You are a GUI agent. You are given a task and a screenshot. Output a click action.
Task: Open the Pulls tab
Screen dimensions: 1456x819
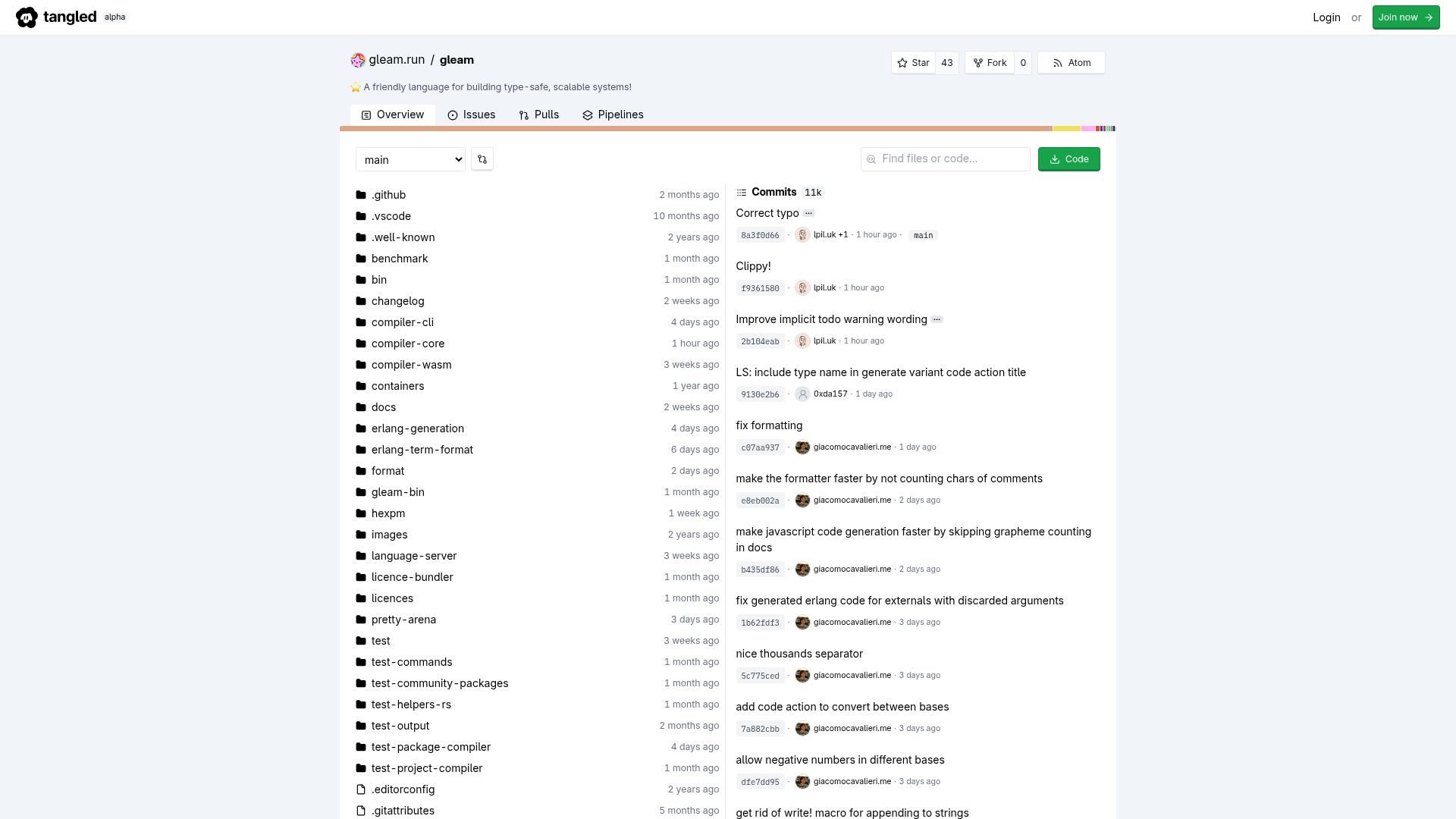point(539,115)
